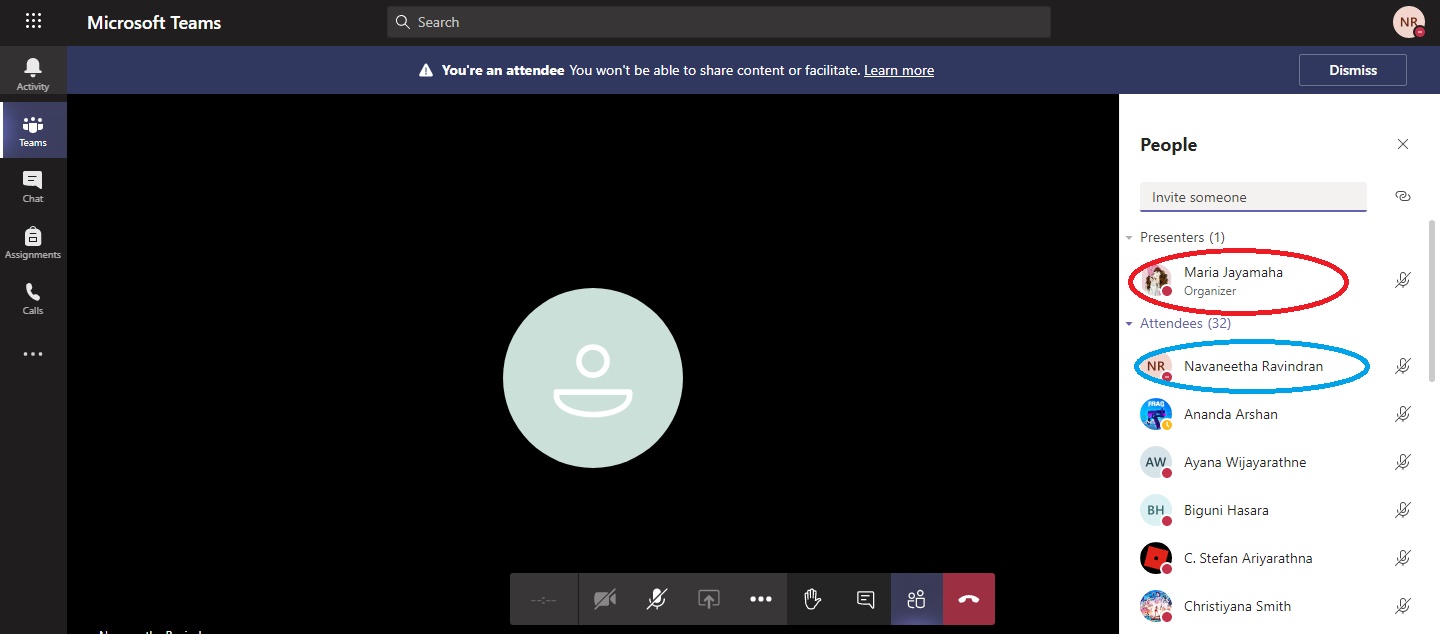Copy the meeting invite link
1440x634 pixels.
(1402, 196)
